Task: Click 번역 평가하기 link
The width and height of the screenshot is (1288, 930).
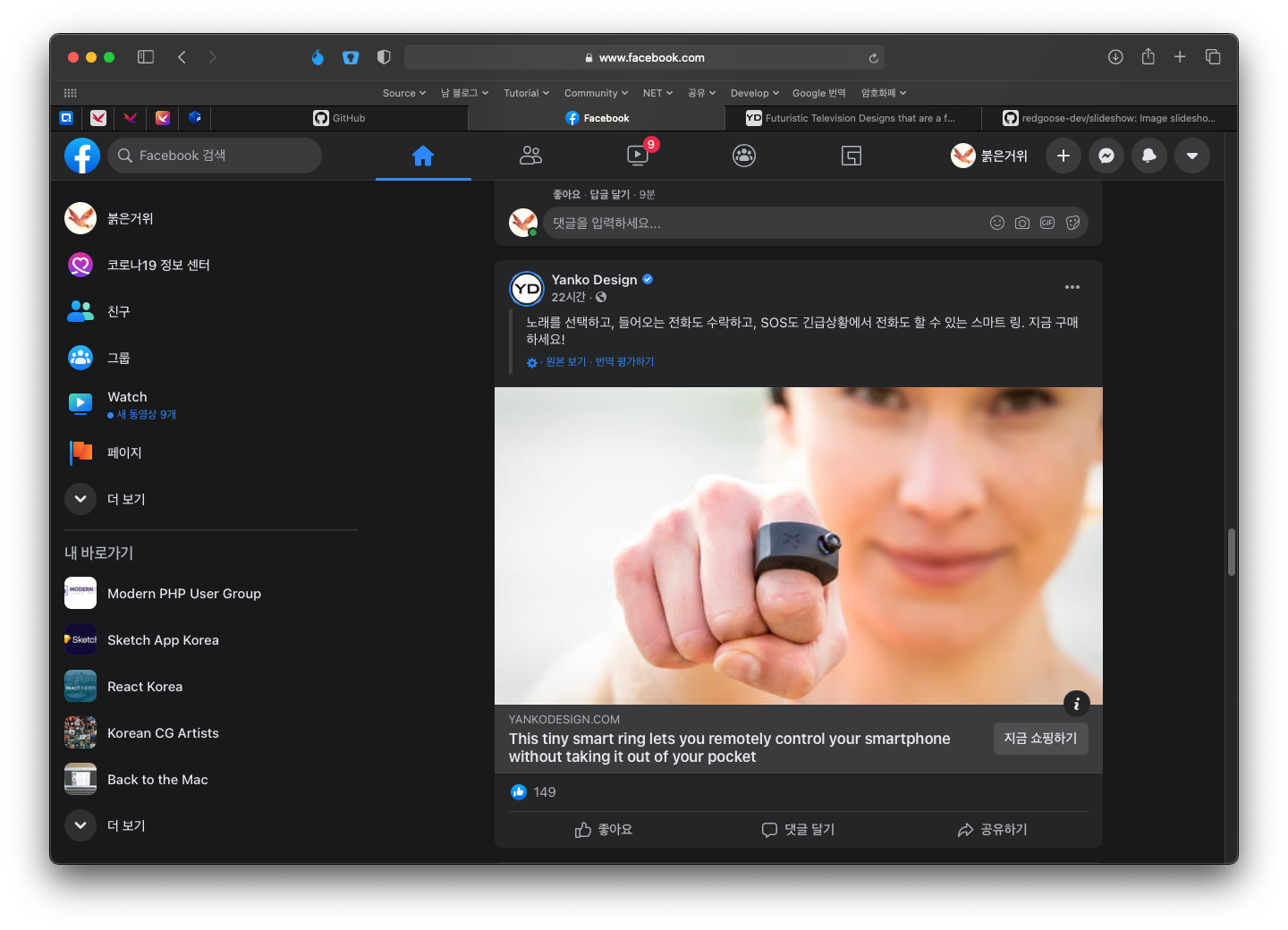Action: (x=624, y=361)
